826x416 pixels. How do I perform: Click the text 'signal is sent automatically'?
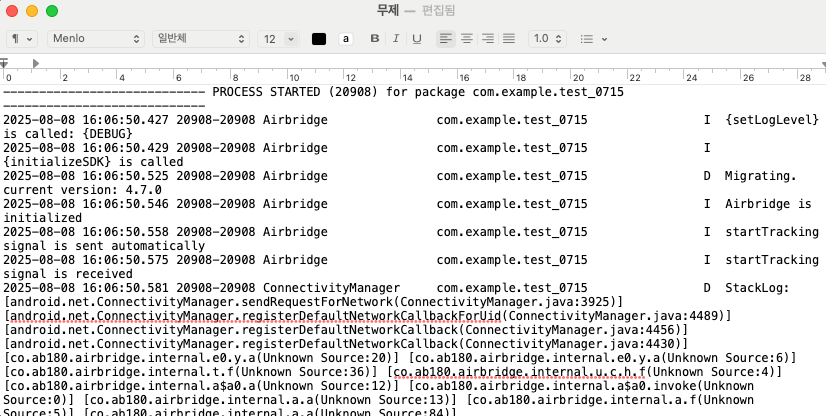coord(104,246)
